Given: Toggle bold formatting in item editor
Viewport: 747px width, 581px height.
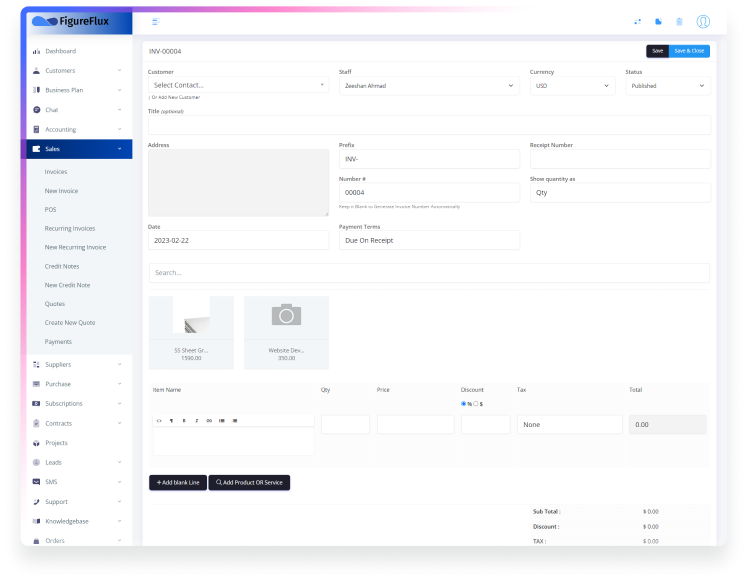Looking at the screenshot, I should pyautogui.click(x=183, y=421).
